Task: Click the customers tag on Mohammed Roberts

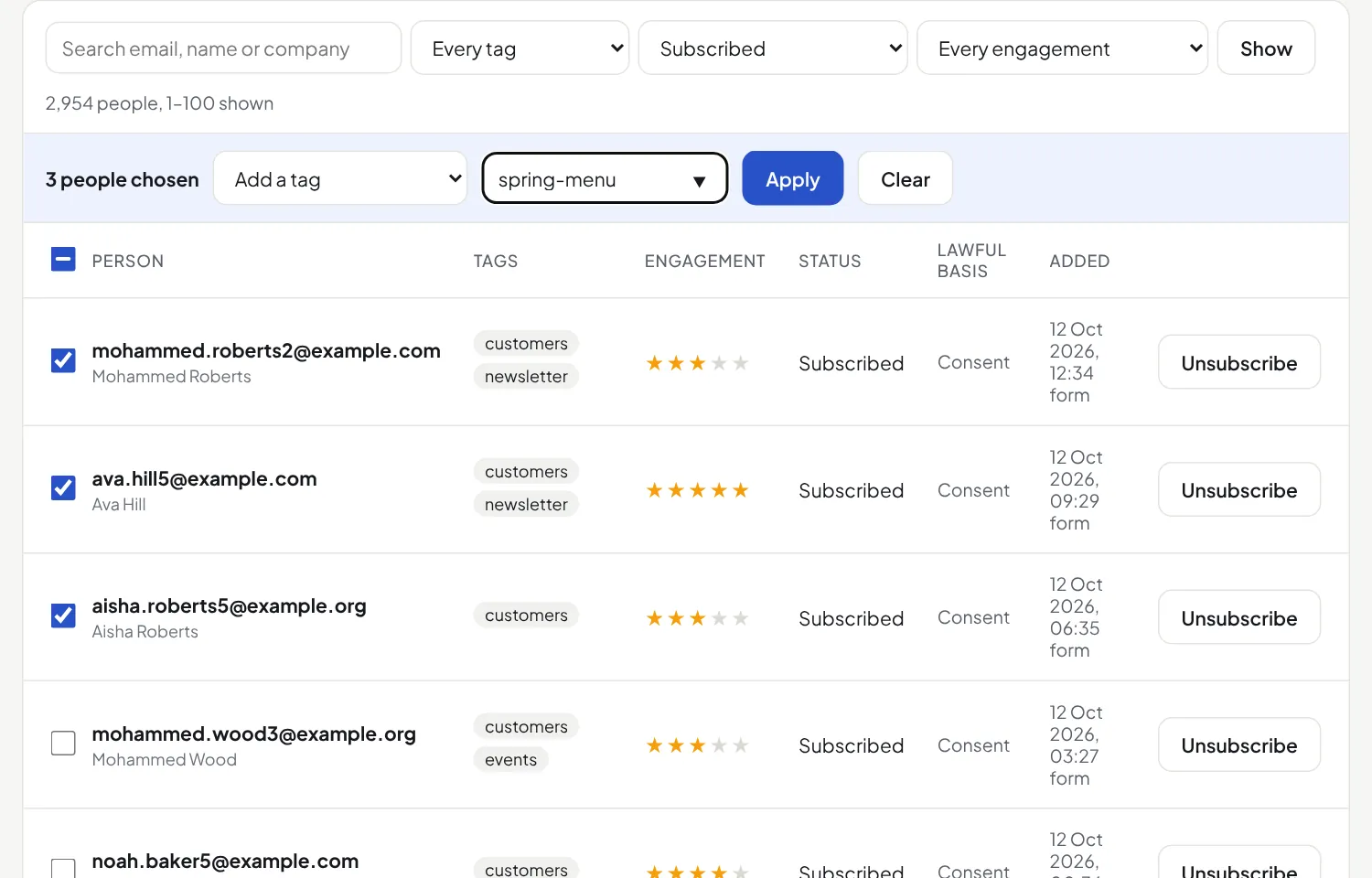Action: (x=526, y=344)
